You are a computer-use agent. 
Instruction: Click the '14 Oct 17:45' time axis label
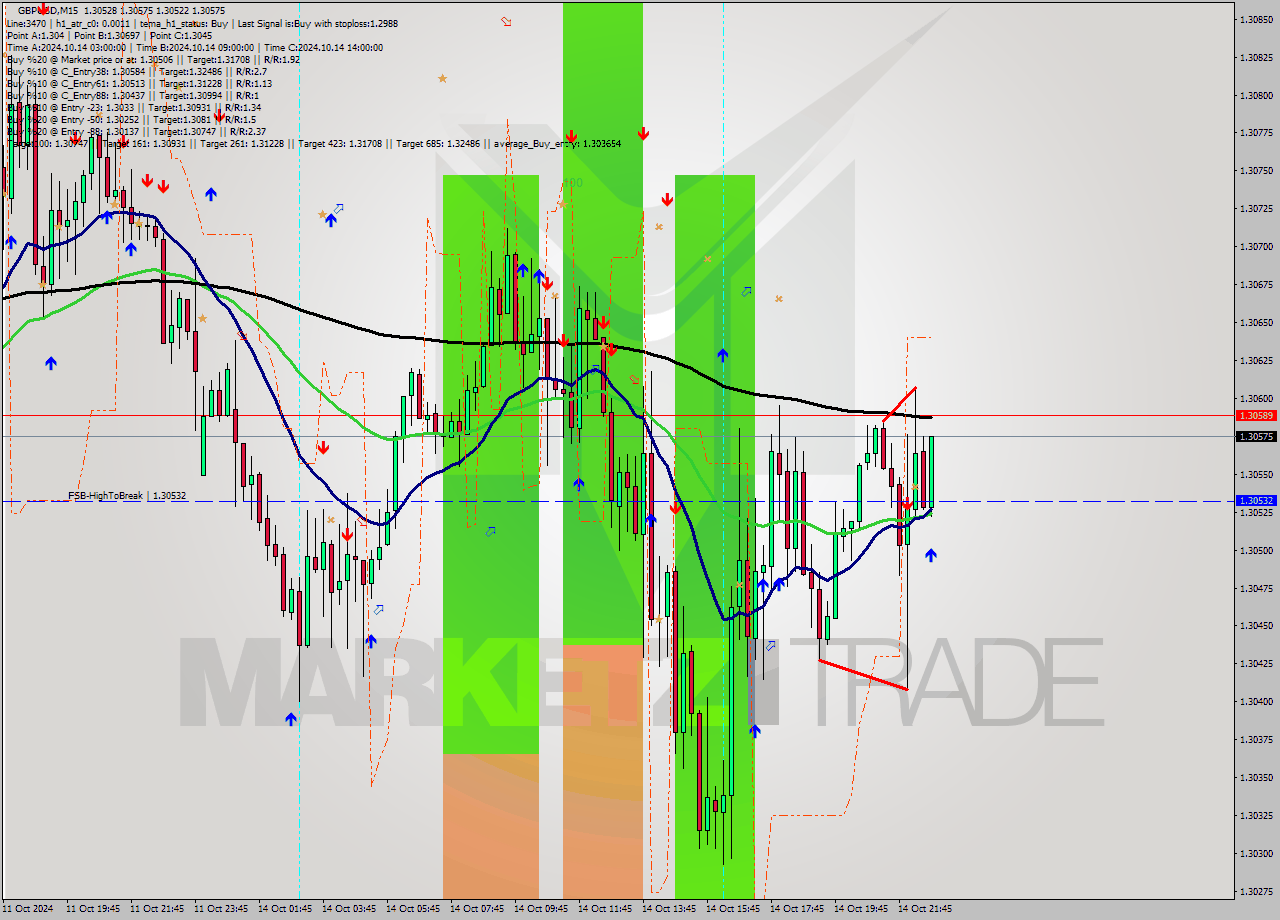(x=797, y=909)
